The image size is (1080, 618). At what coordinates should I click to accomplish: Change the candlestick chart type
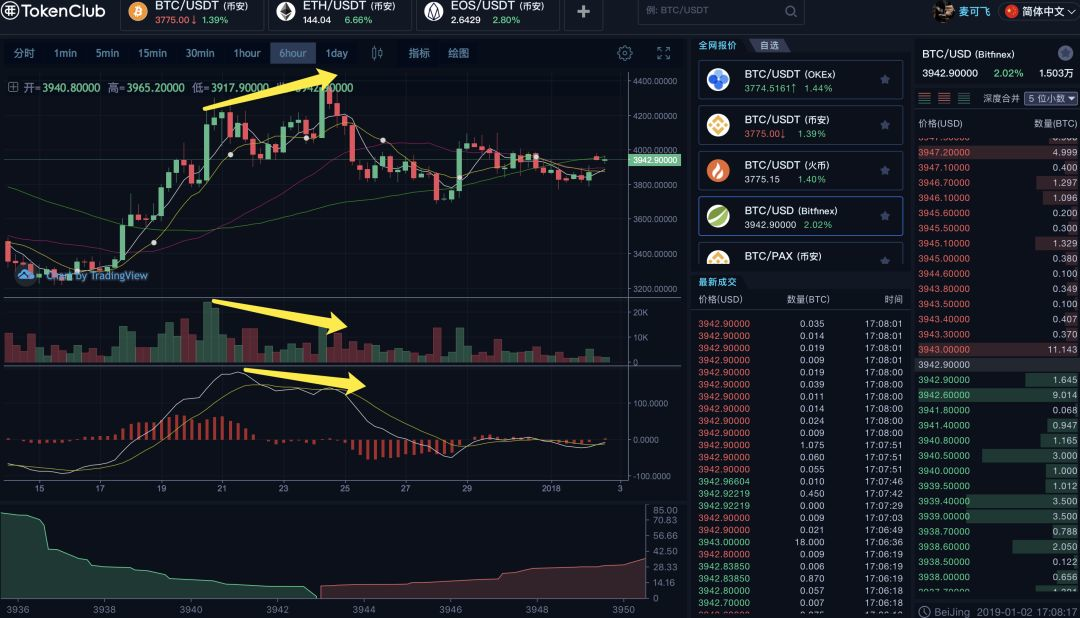[377, 53]
